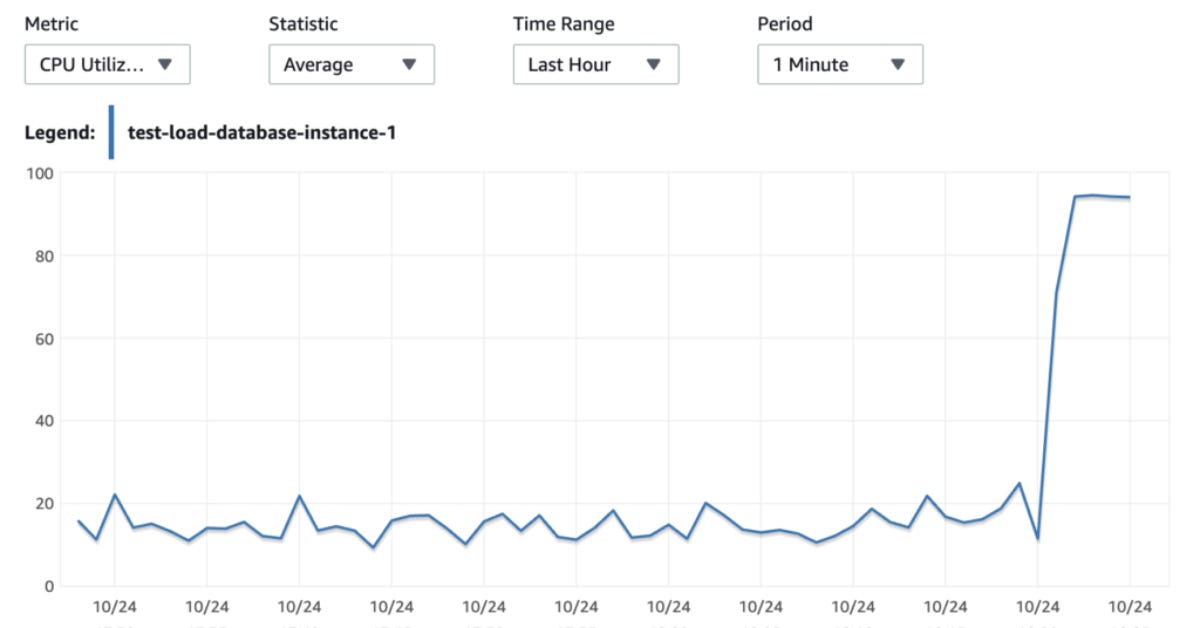This screenshot has height=628, width=1200.
Task: Open the Period dropdown arrow
Action: [x=898, y=64]
